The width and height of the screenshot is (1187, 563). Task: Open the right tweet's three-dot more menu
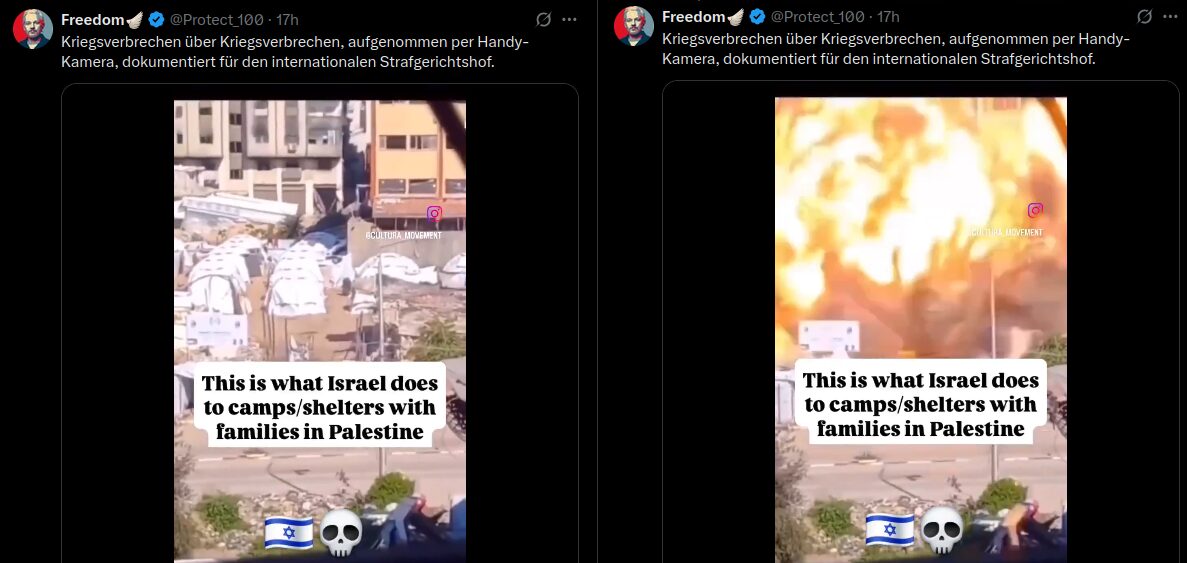(1170, 16)
